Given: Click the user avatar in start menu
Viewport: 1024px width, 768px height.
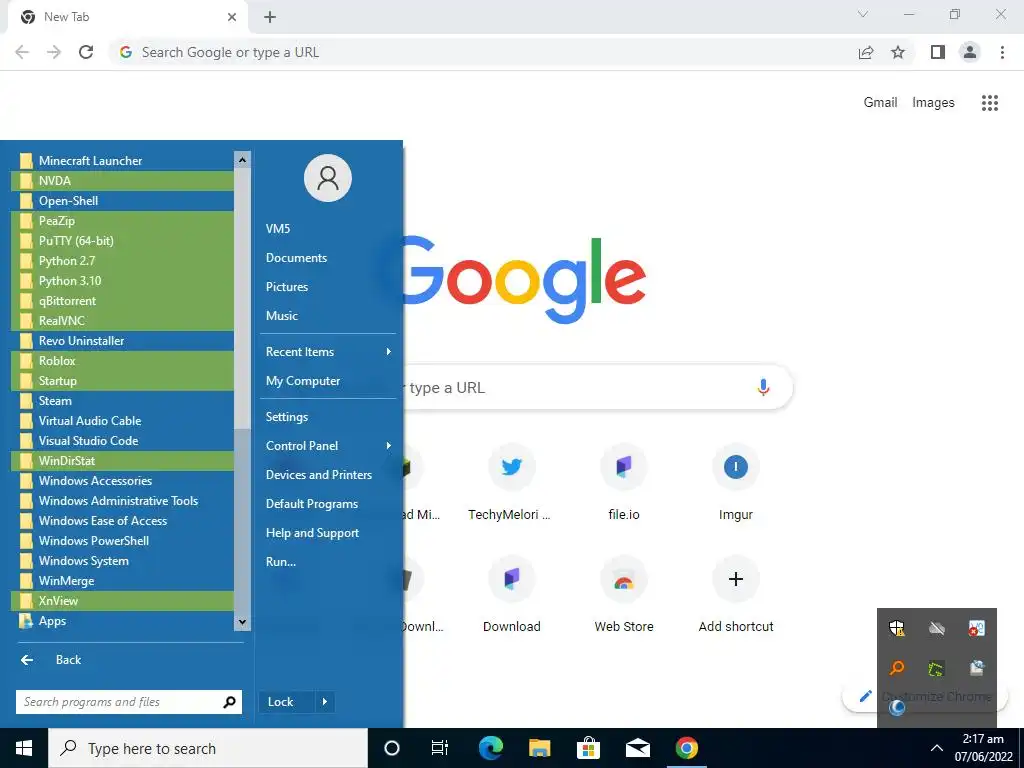Looking at the screenshot, I should [328, 178].
